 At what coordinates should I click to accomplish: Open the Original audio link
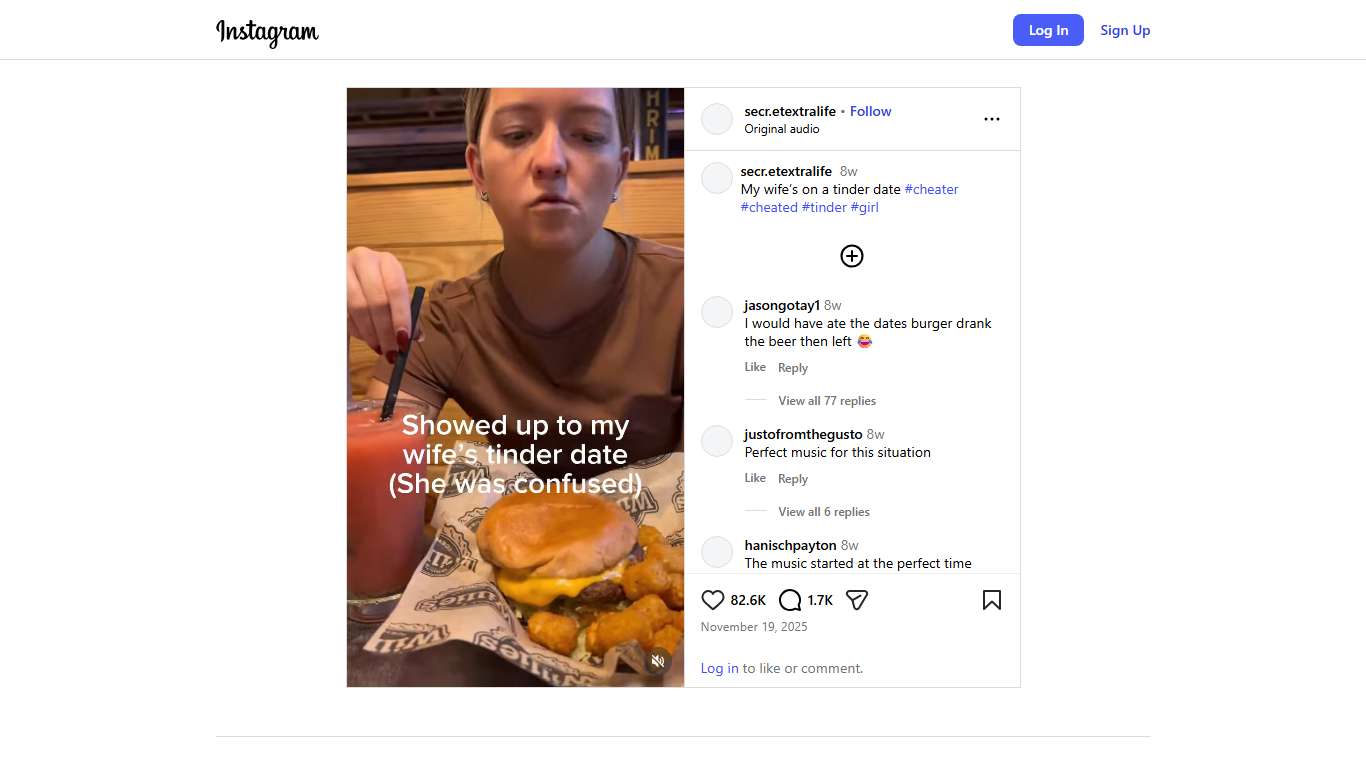click(x=782, y=129)
